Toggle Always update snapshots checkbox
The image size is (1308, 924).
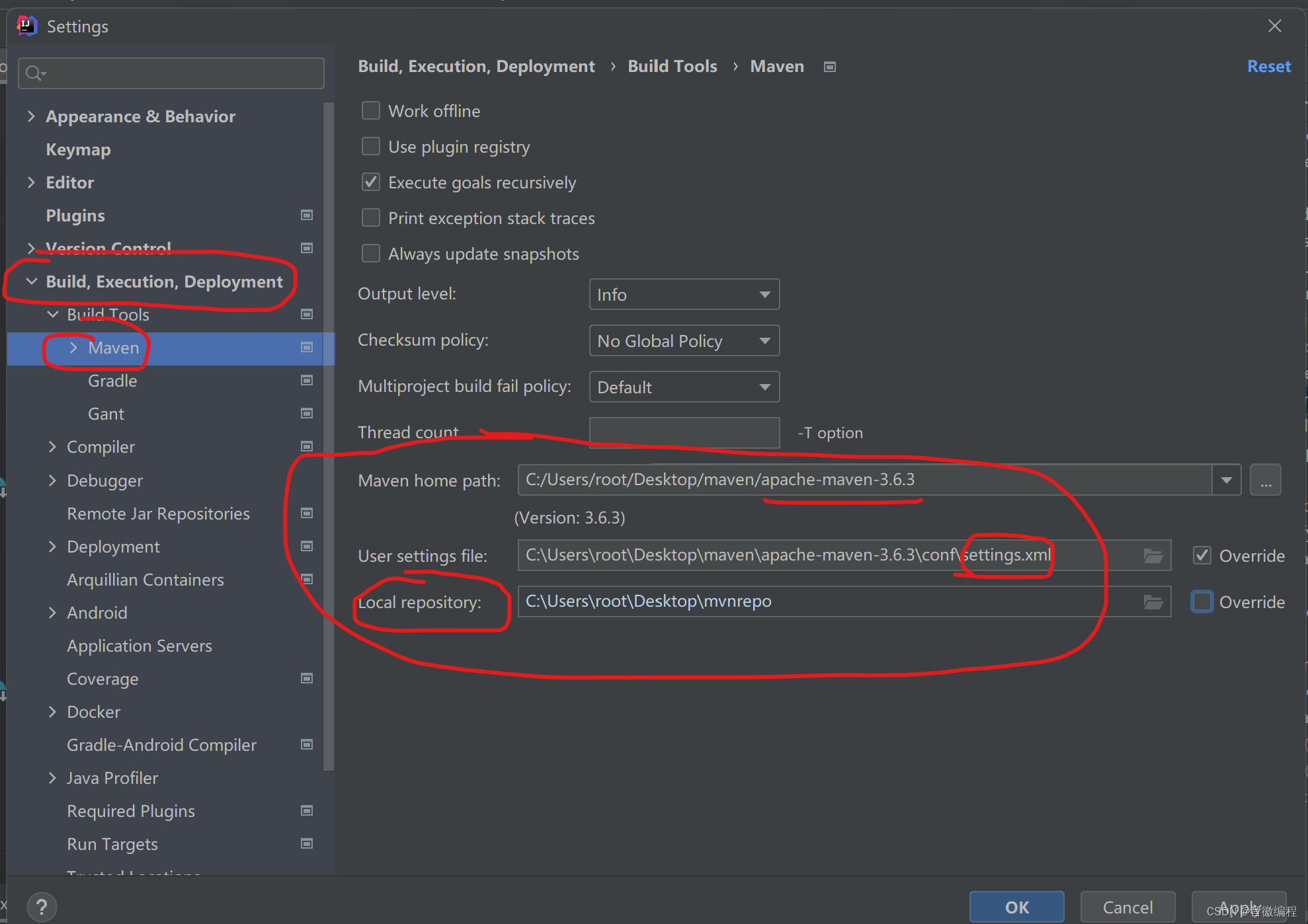372,253
